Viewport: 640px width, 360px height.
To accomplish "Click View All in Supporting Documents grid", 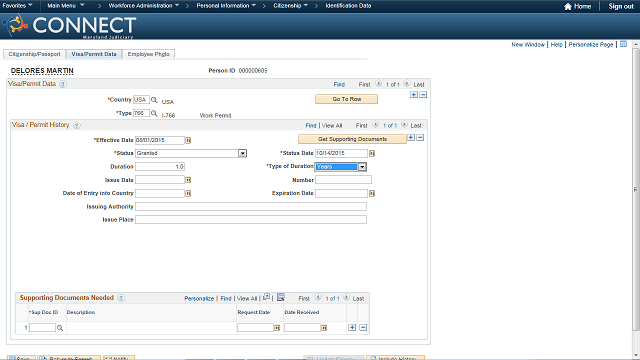I will pos(247,298).
